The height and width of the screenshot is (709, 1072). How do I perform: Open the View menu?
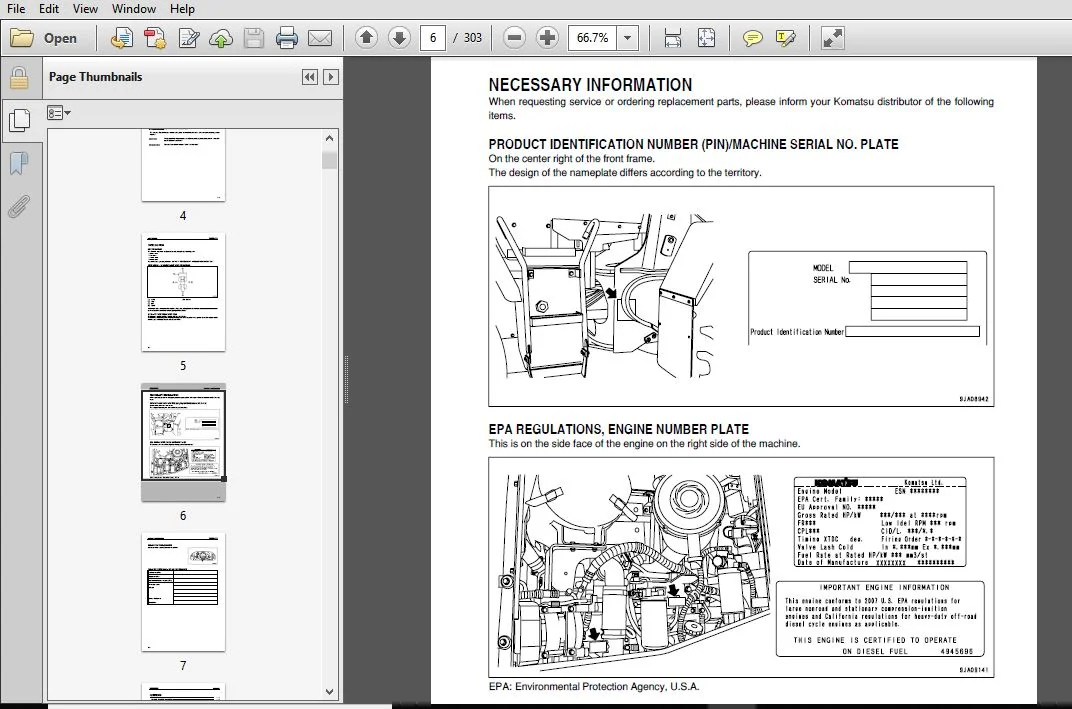click(x=85, y=9)
